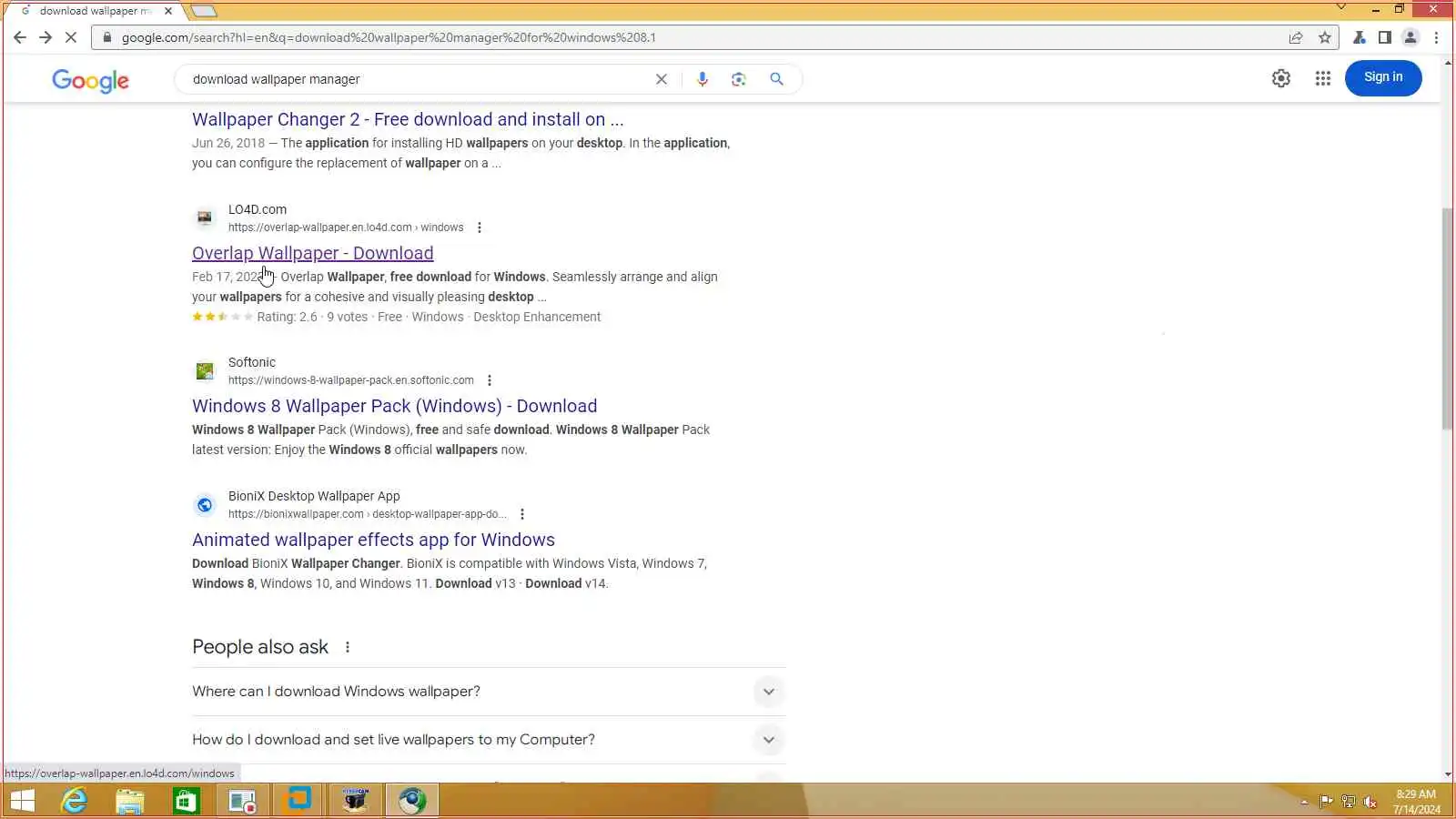Click the windows-8-wallpaper-pack.en.softonic.com URL

coord(351,380)
